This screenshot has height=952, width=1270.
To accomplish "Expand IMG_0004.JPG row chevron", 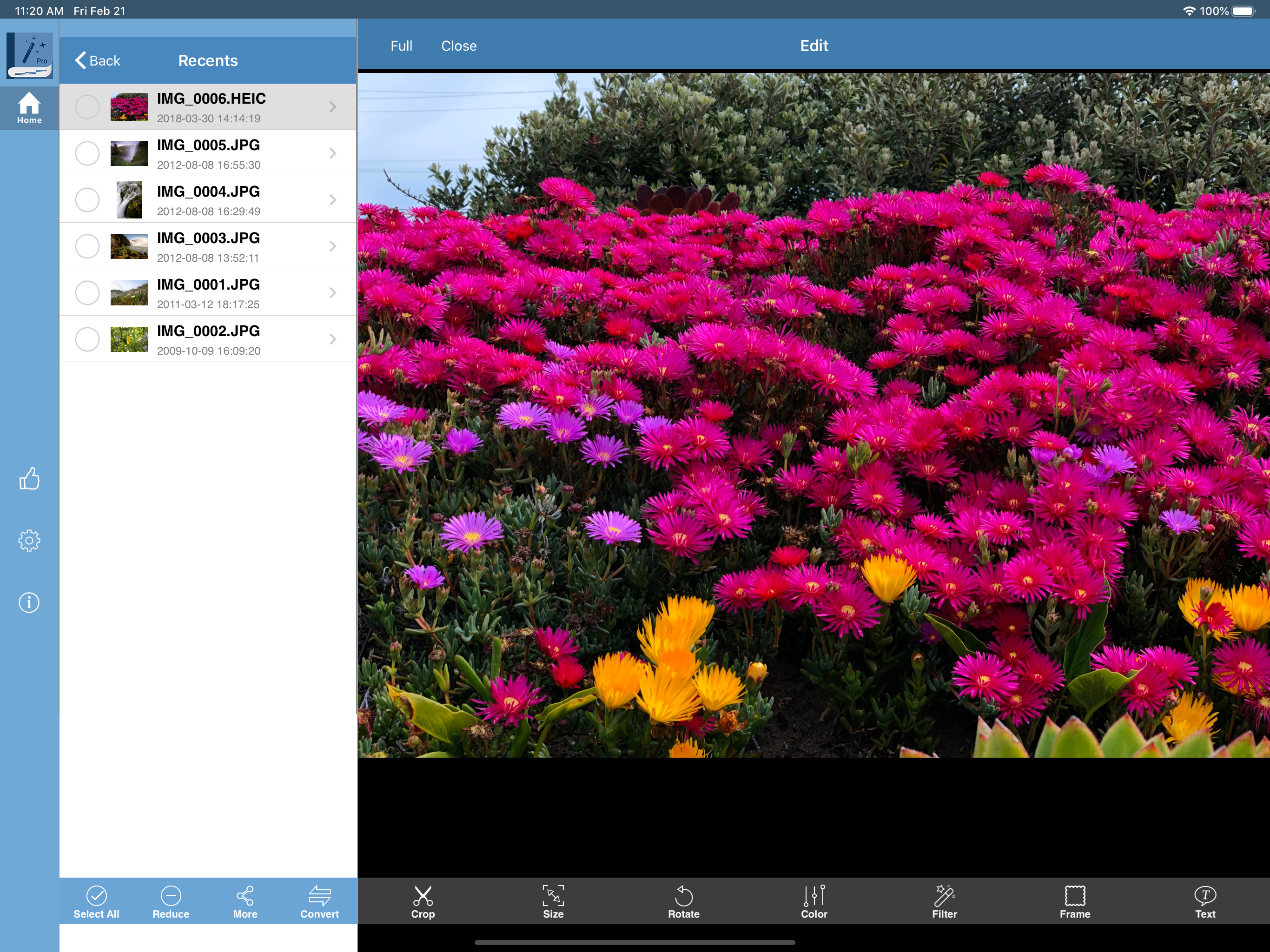I will coord(332,200).
